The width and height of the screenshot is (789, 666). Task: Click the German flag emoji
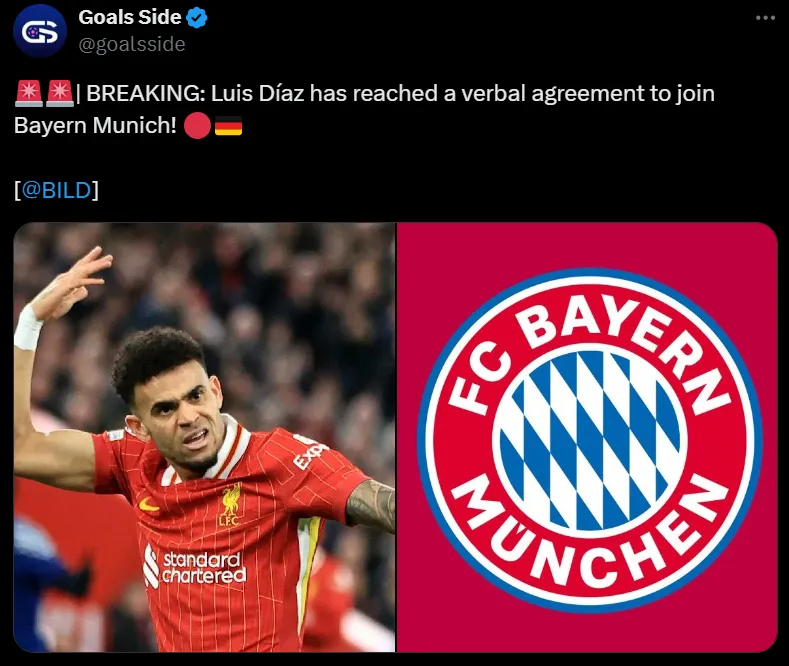tap(228, 126)
